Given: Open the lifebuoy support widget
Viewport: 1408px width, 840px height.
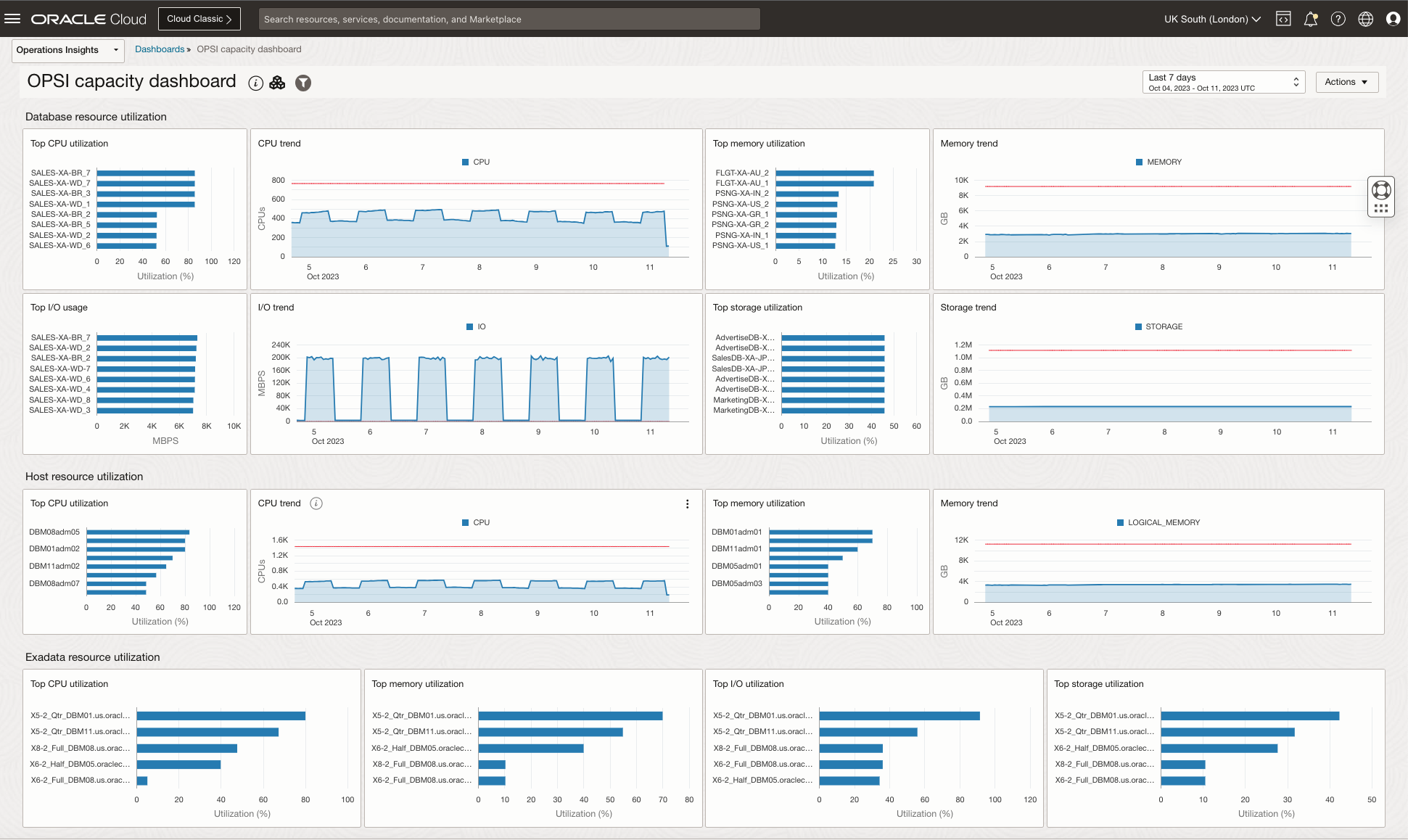Looking at the screenshot, I should pyautogui.click(x=1381, y=190).
